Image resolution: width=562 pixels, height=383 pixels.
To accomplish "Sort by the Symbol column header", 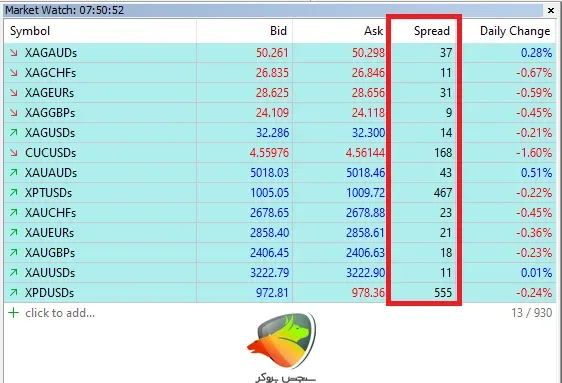I will (100, 31).
